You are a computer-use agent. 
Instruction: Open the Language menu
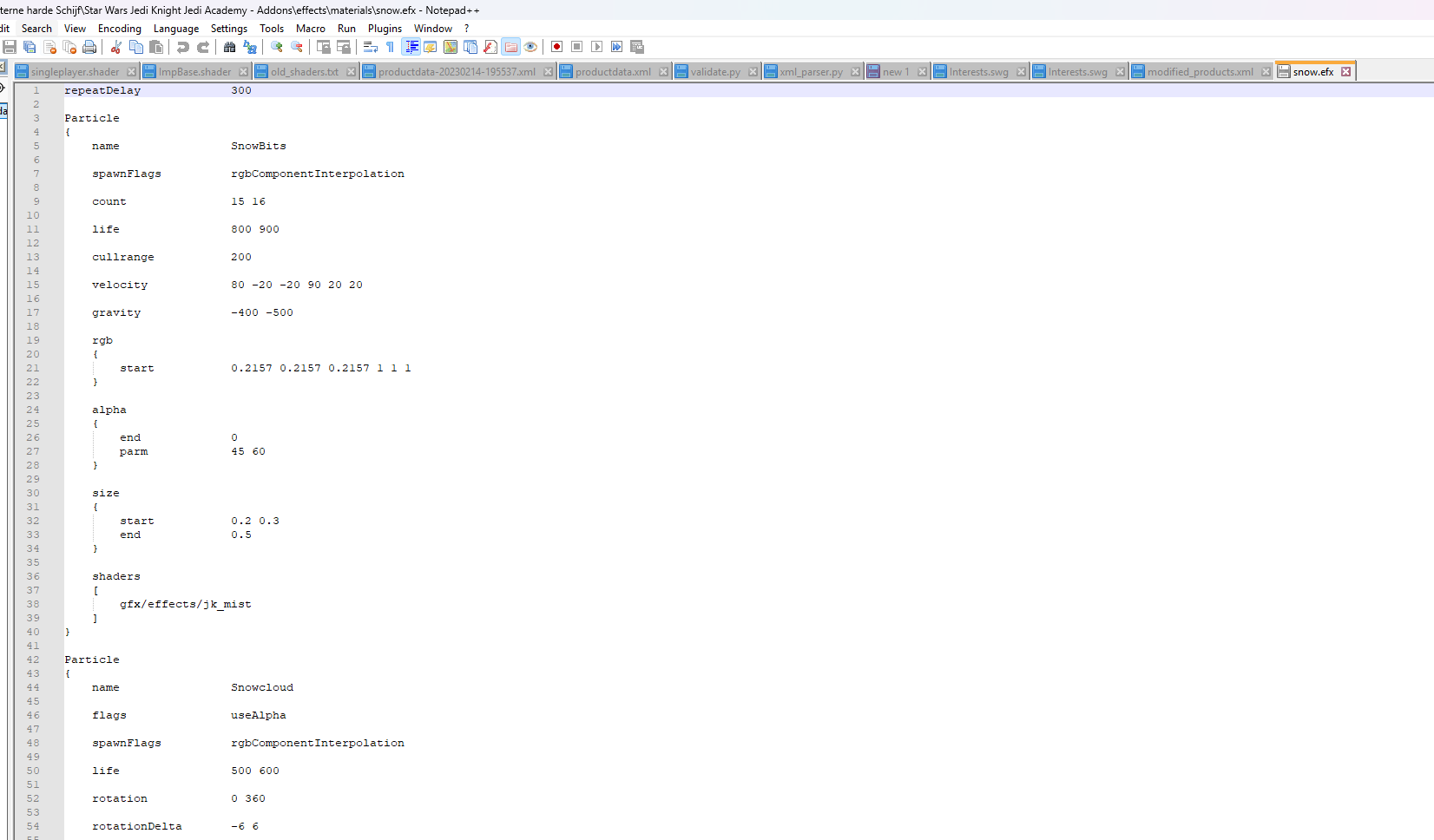[176, 29]
